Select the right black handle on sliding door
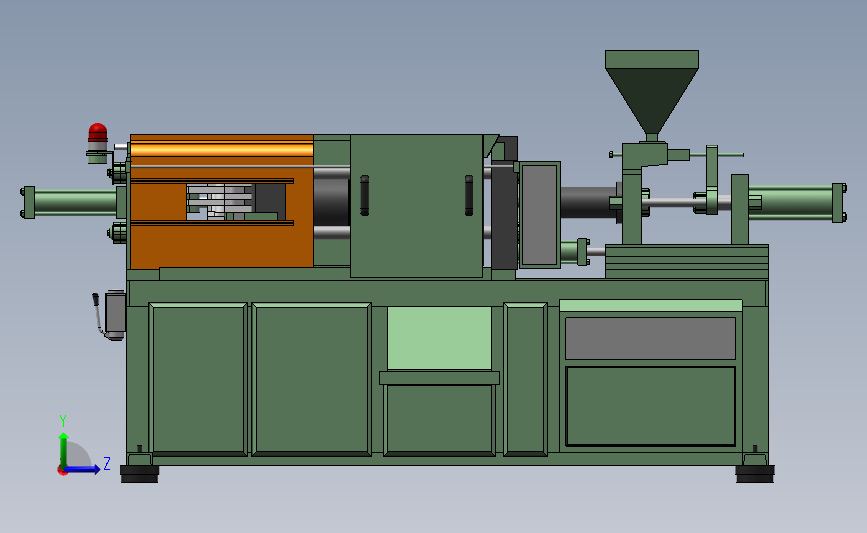Screen dimensions: 867x533 tap(469, 195)
